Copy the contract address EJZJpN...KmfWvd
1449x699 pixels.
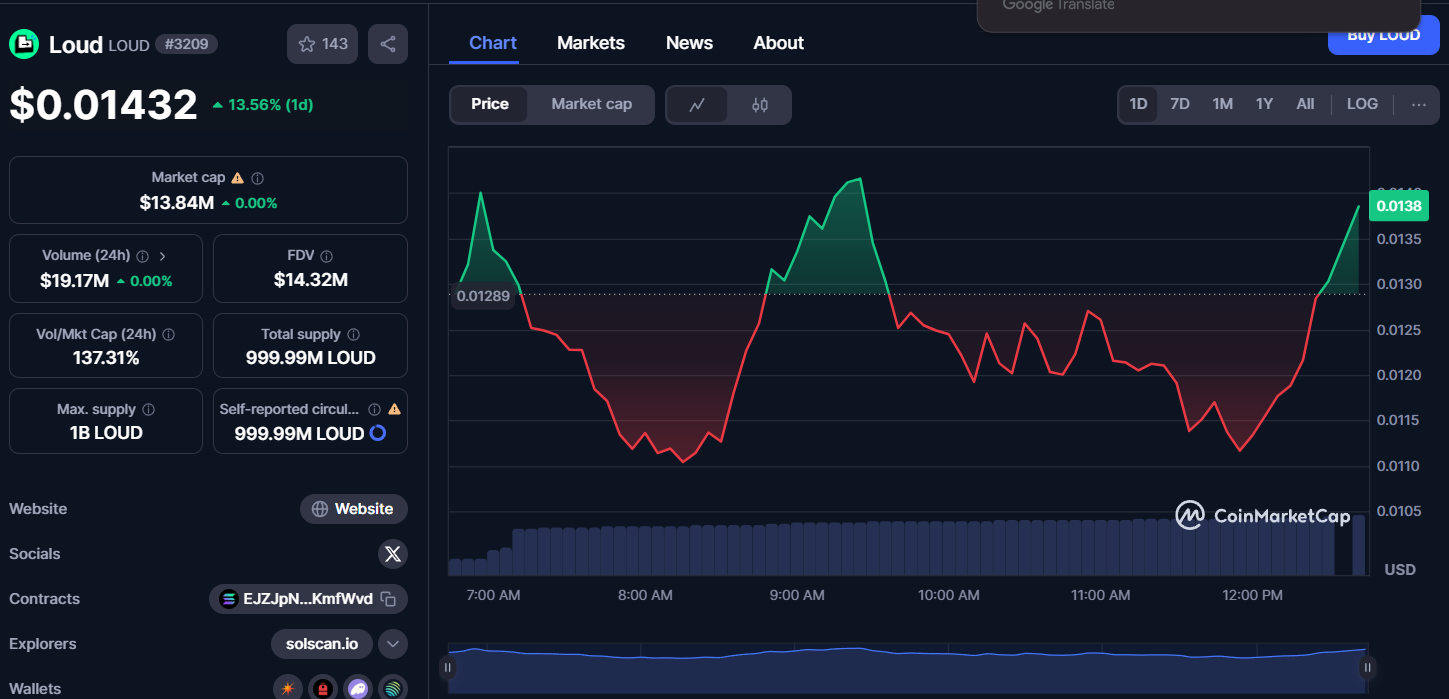click(389, 599)
